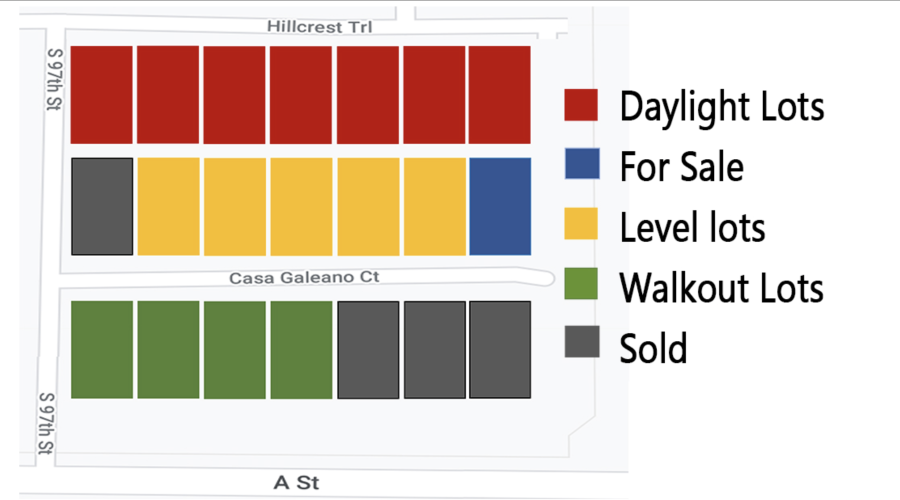Click the Sold legend text
The height and width of the screenshot is (500, 900).
click(x=653, y=348)
